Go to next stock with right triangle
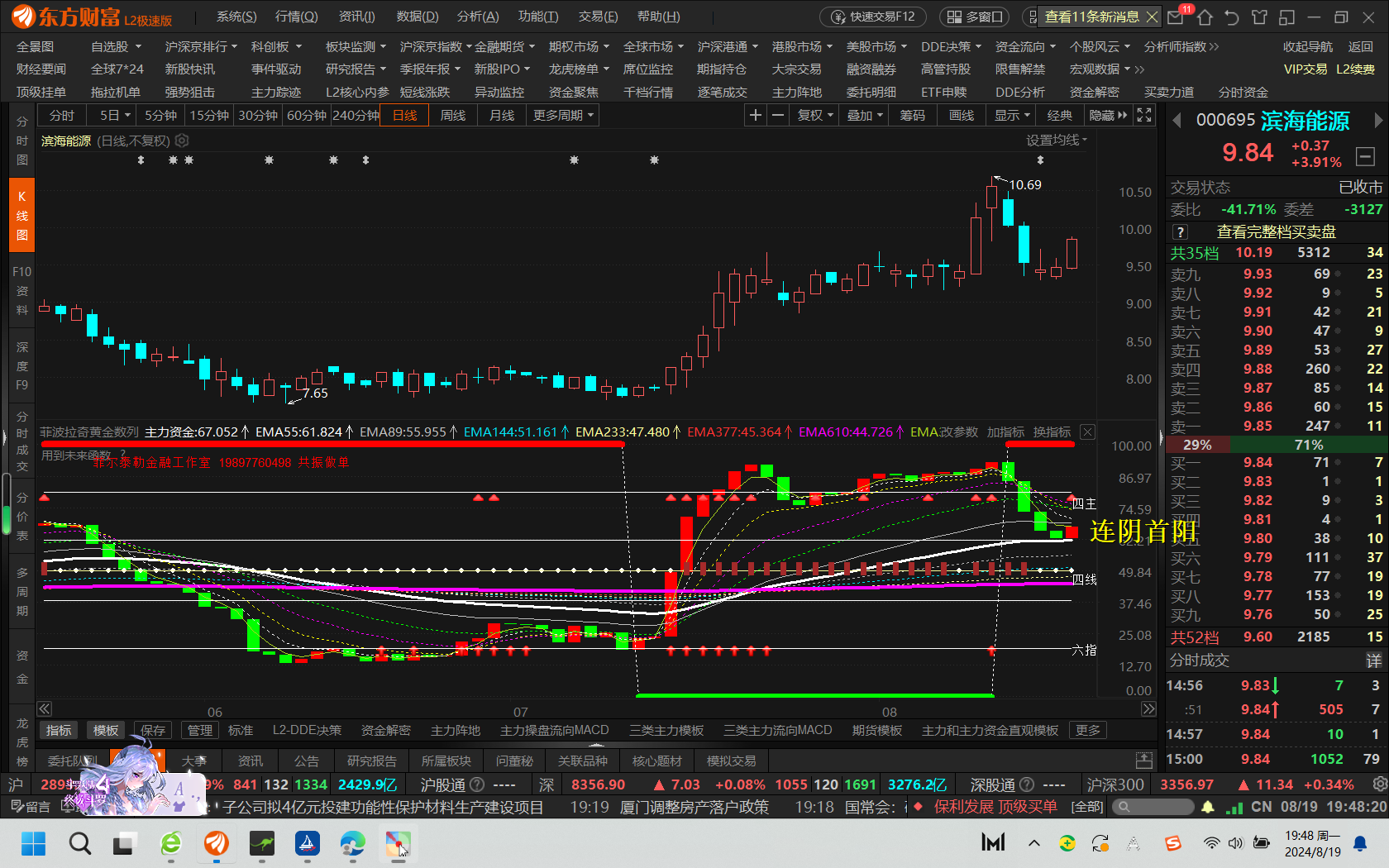Viewport: 1389px width, 868px height. (x=1378, y=121)
